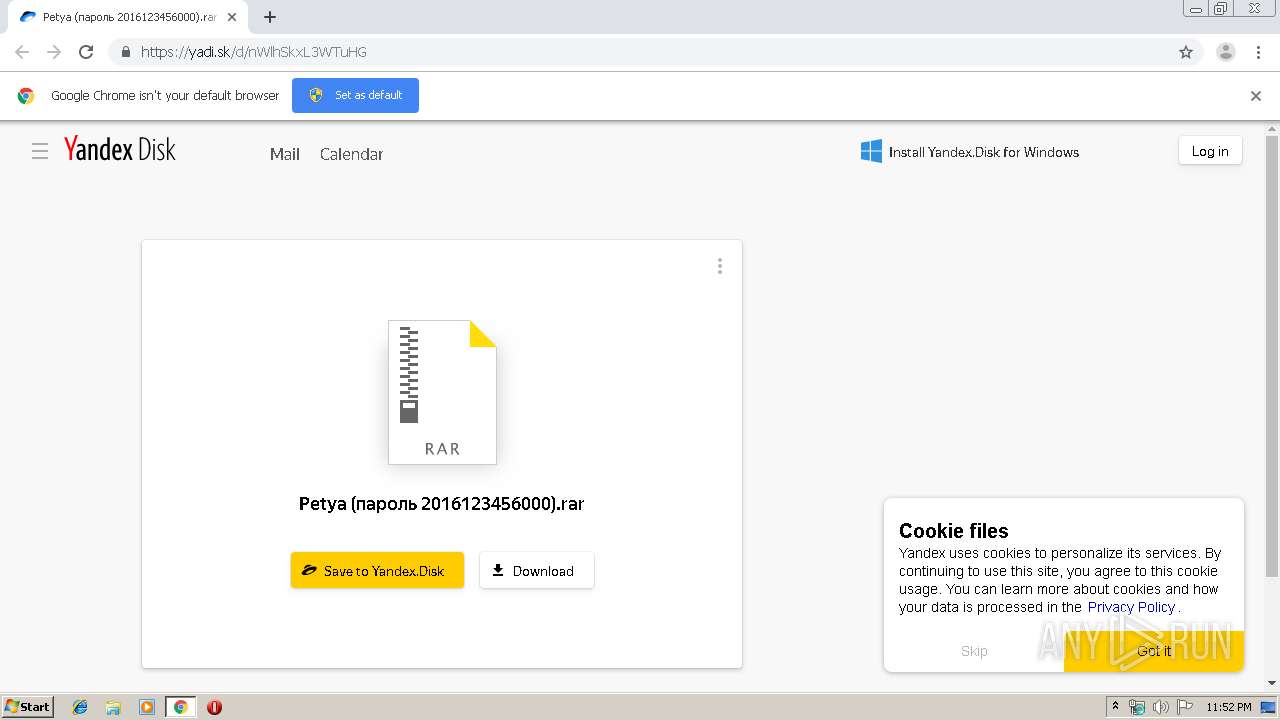Skip the cookie notice
Image resolution: width=1280 pixels, height=720 pixels.
click(974, 651)
